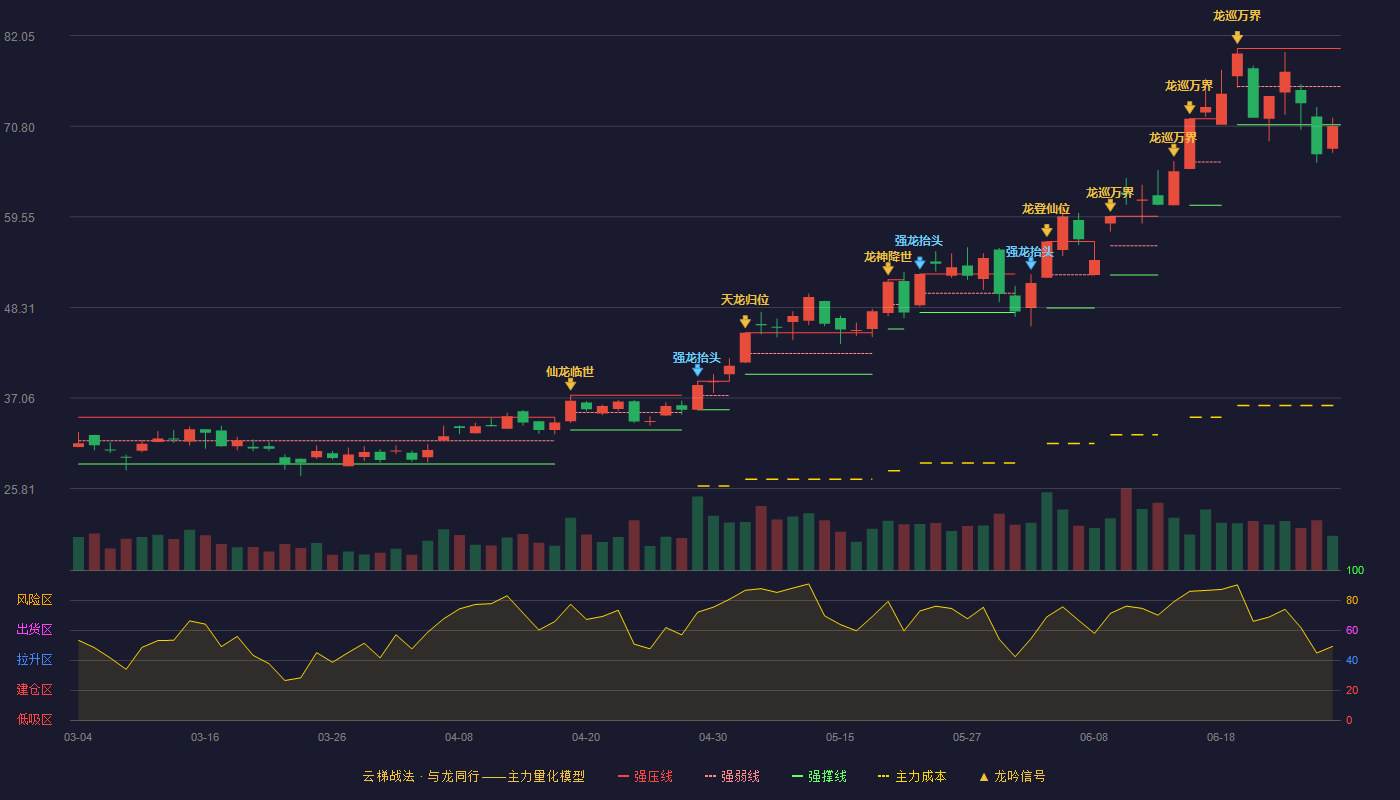Click the 建仓区 zone label

coord(34,690)
